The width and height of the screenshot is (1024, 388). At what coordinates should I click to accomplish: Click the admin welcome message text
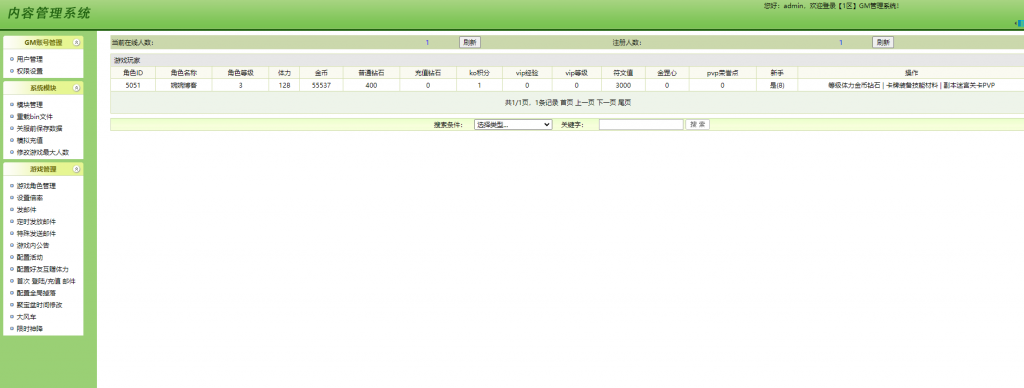click(x=831, y=6)
